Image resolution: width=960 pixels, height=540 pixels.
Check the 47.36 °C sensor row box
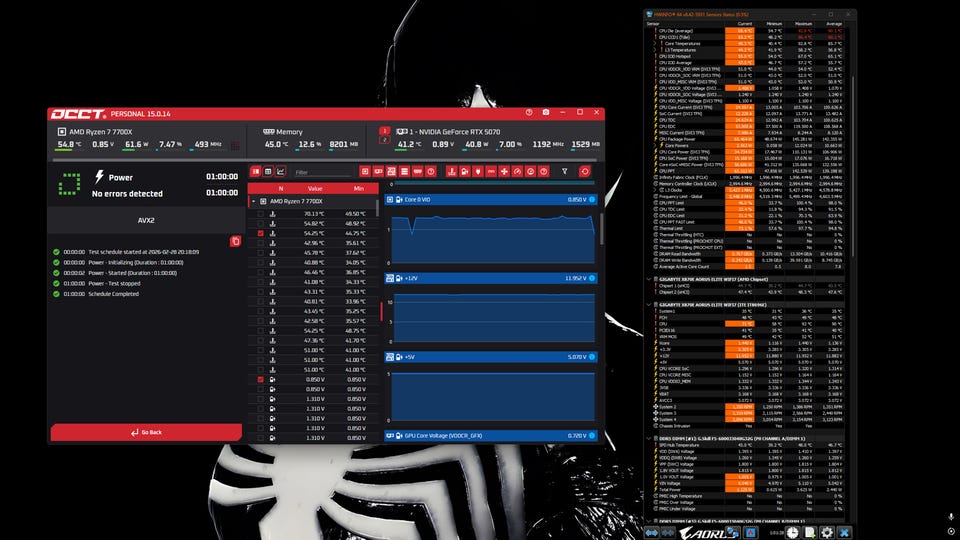[261, 340]
